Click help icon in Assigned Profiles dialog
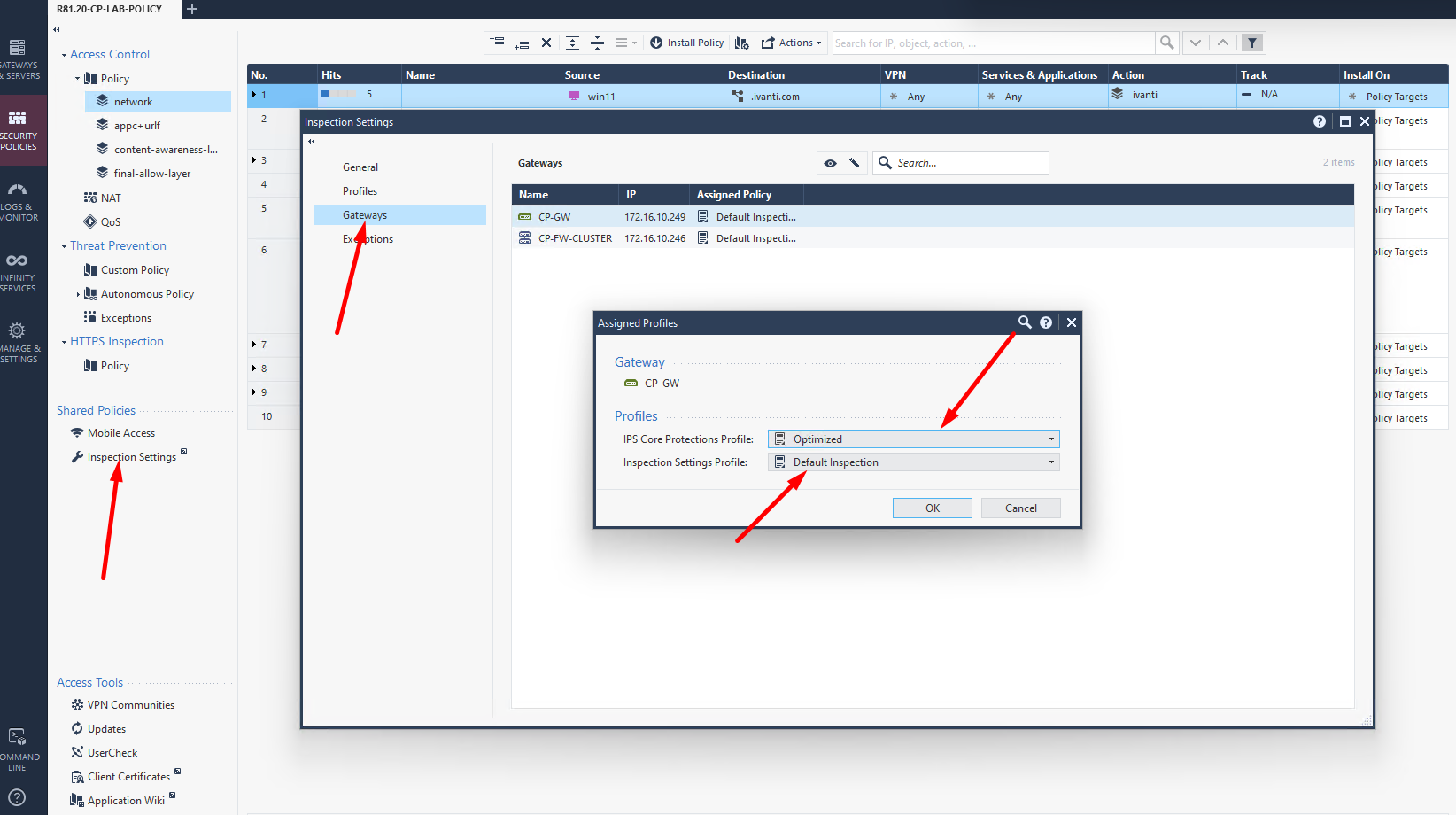Image resolution: width=1456 pixels, height=815 pixels. click(1046, 322)
